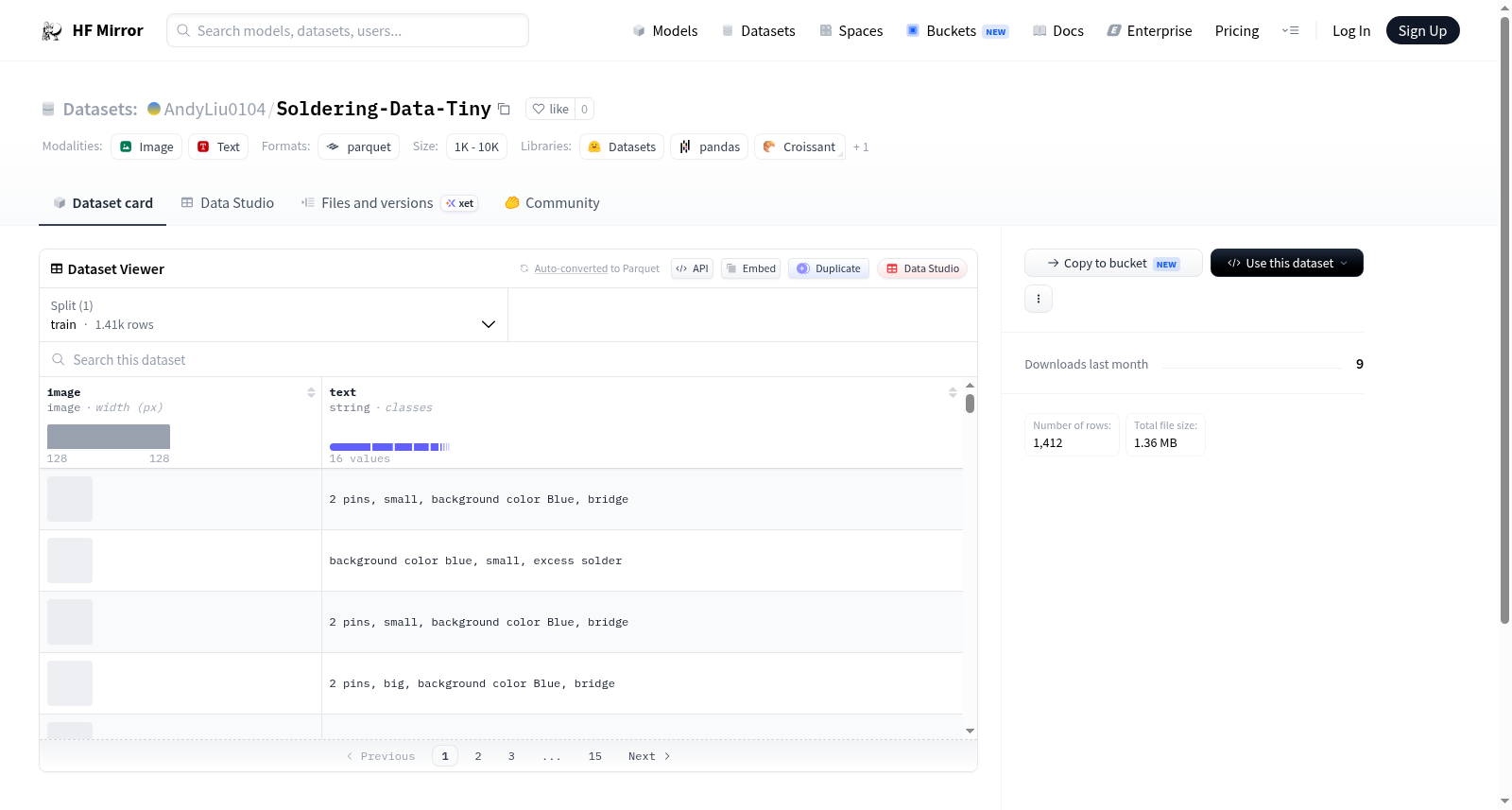
Task: Open Datasets in top navigation
Action: point(759,31)
